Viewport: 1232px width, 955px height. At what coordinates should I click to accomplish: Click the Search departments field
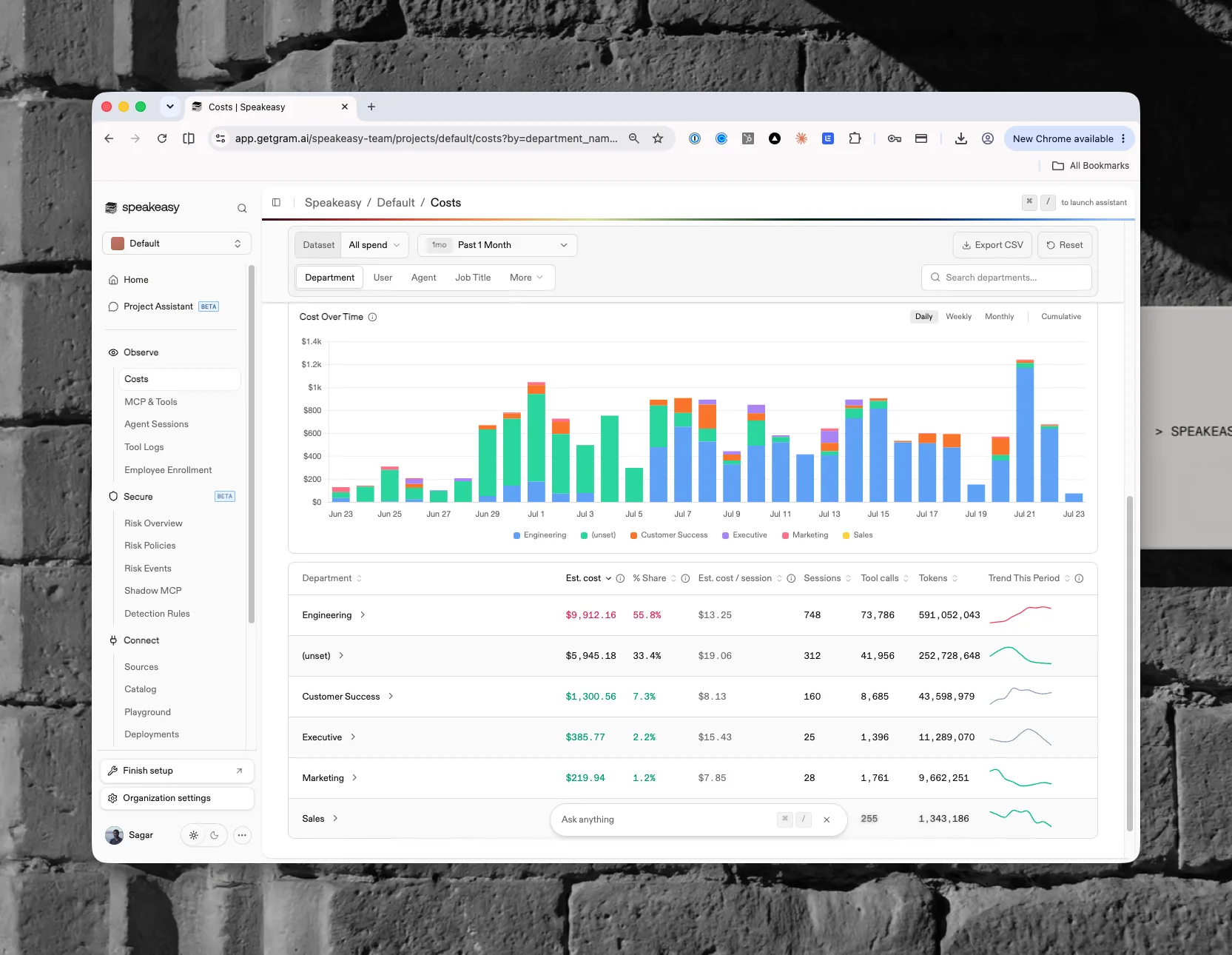(1006, 278)
